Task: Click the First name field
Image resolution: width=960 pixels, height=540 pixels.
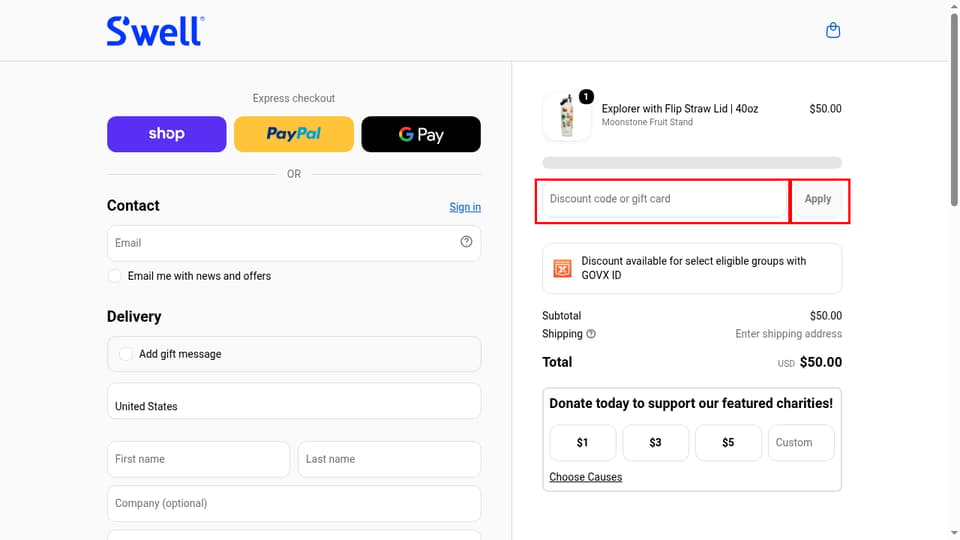Action: coord(198,459)
